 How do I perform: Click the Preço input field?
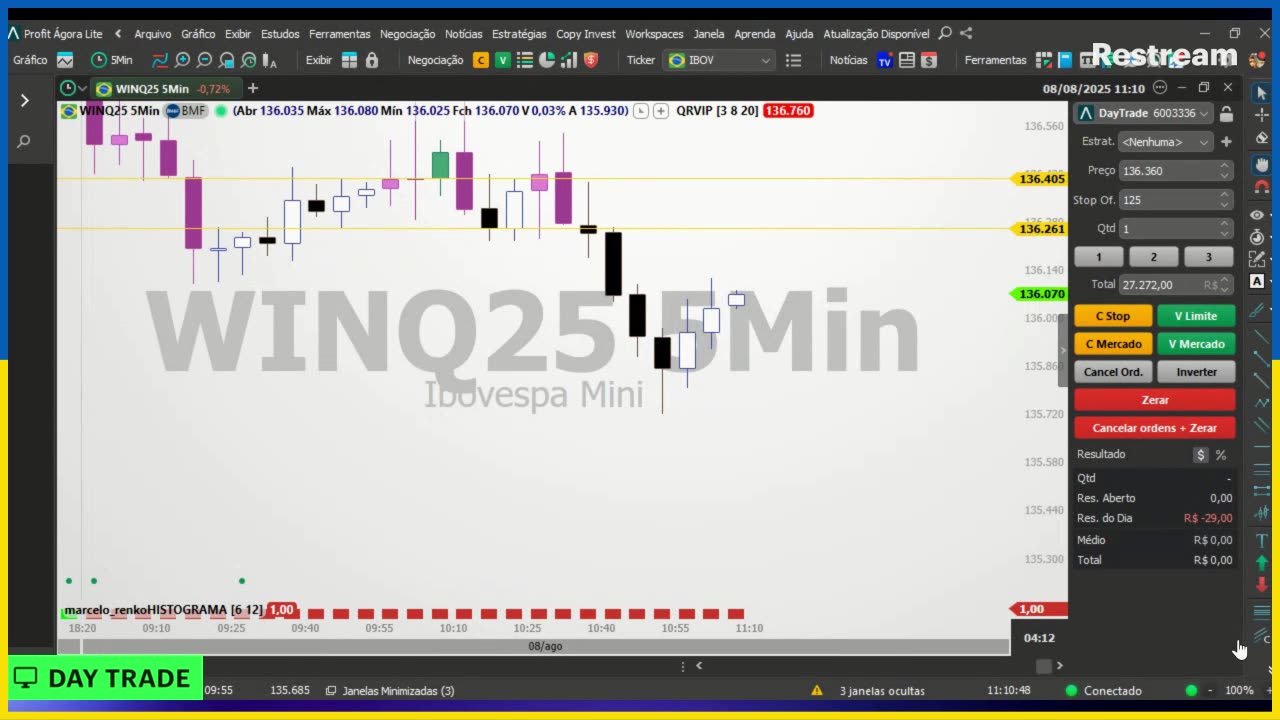tap(1176, 171)
